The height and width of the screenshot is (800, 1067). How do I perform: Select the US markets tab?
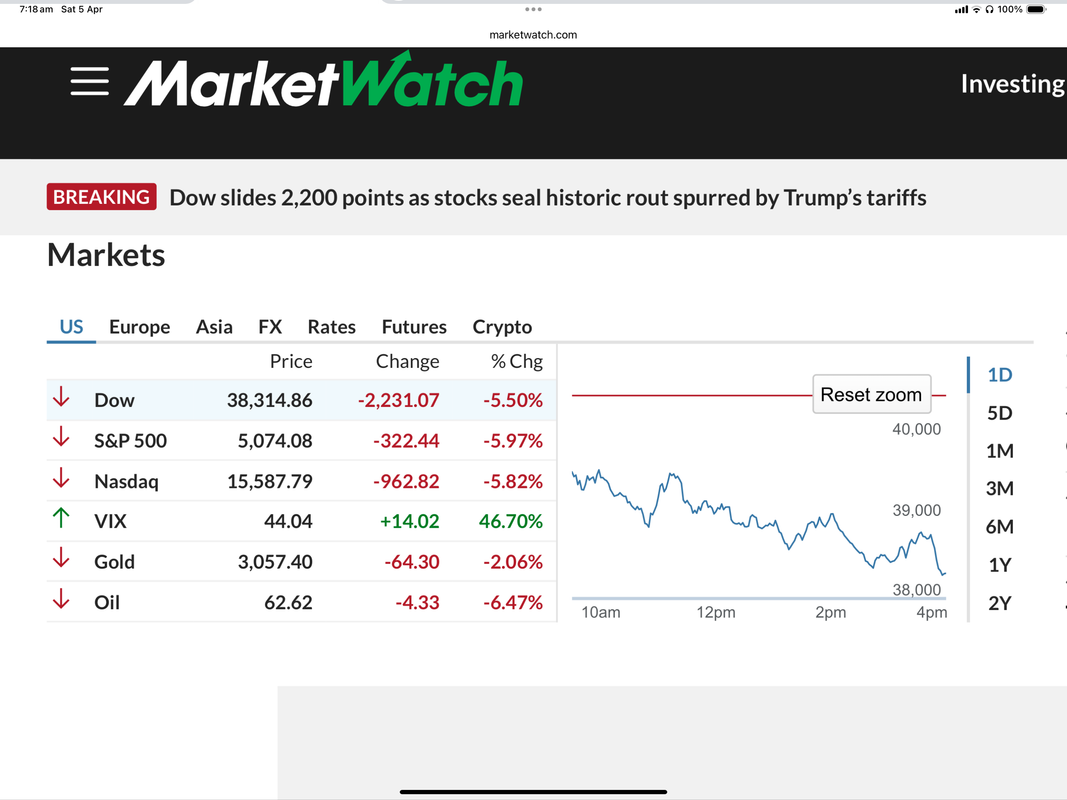(71, 327)
